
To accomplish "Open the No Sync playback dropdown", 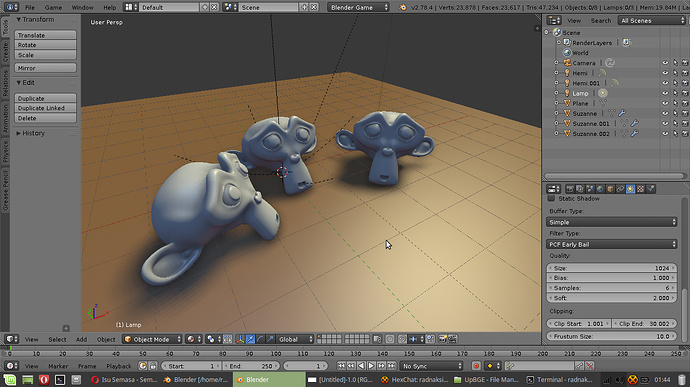I will 432,366.
